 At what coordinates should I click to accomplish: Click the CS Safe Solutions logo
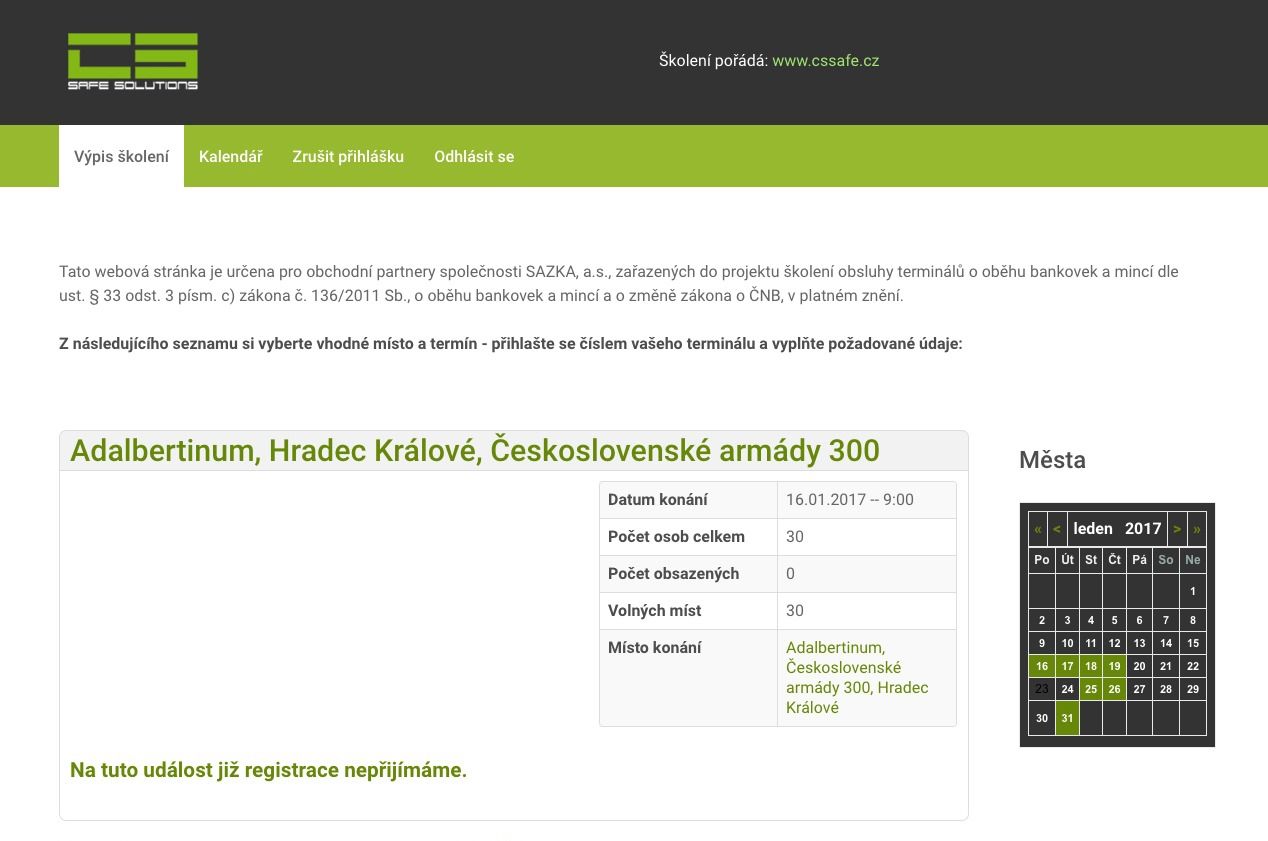tap(133, 61)
